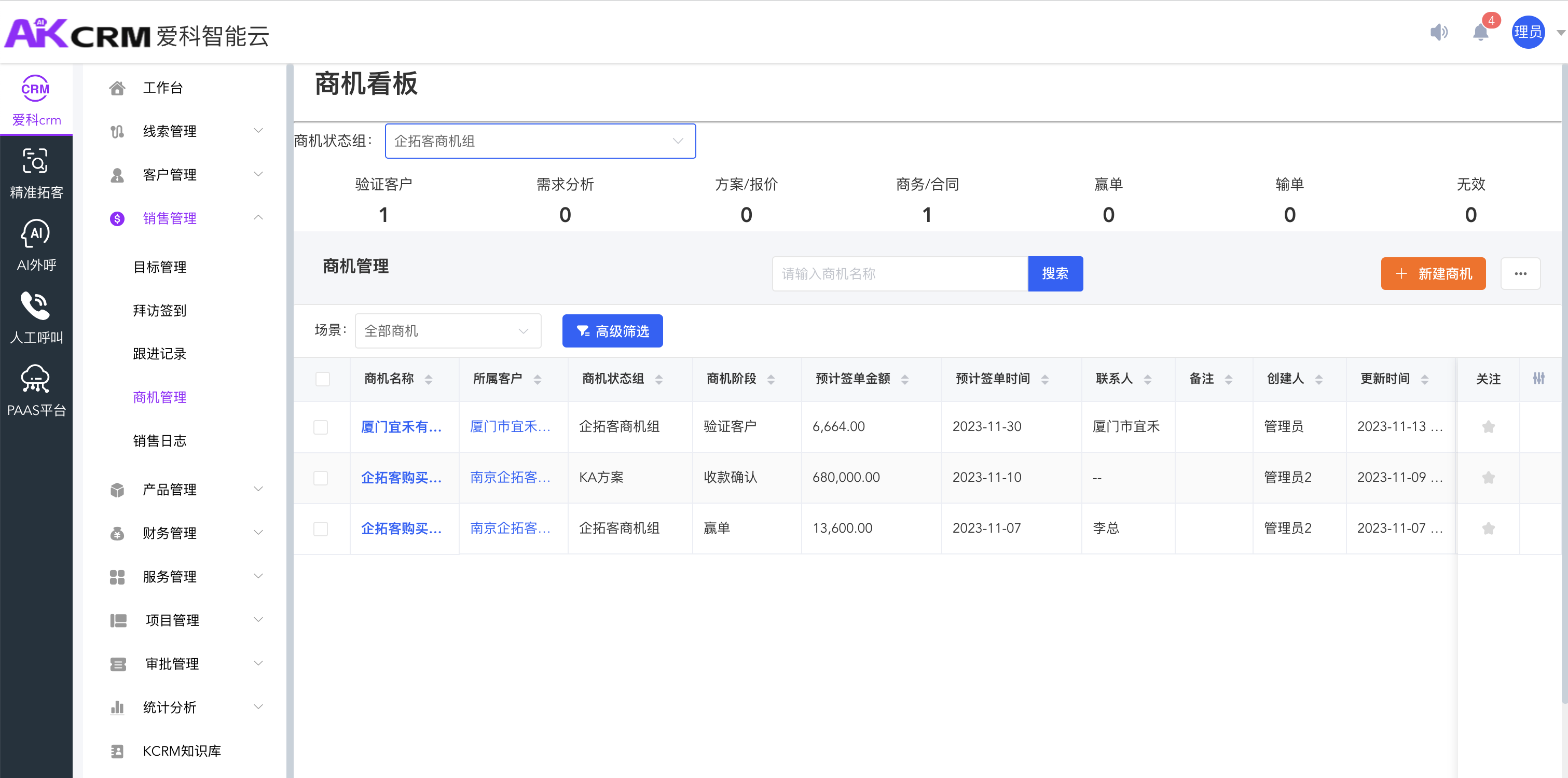Check the 13,600.00 opportunity row checkbox
The image size is (1568, 778).
(321, 529)
